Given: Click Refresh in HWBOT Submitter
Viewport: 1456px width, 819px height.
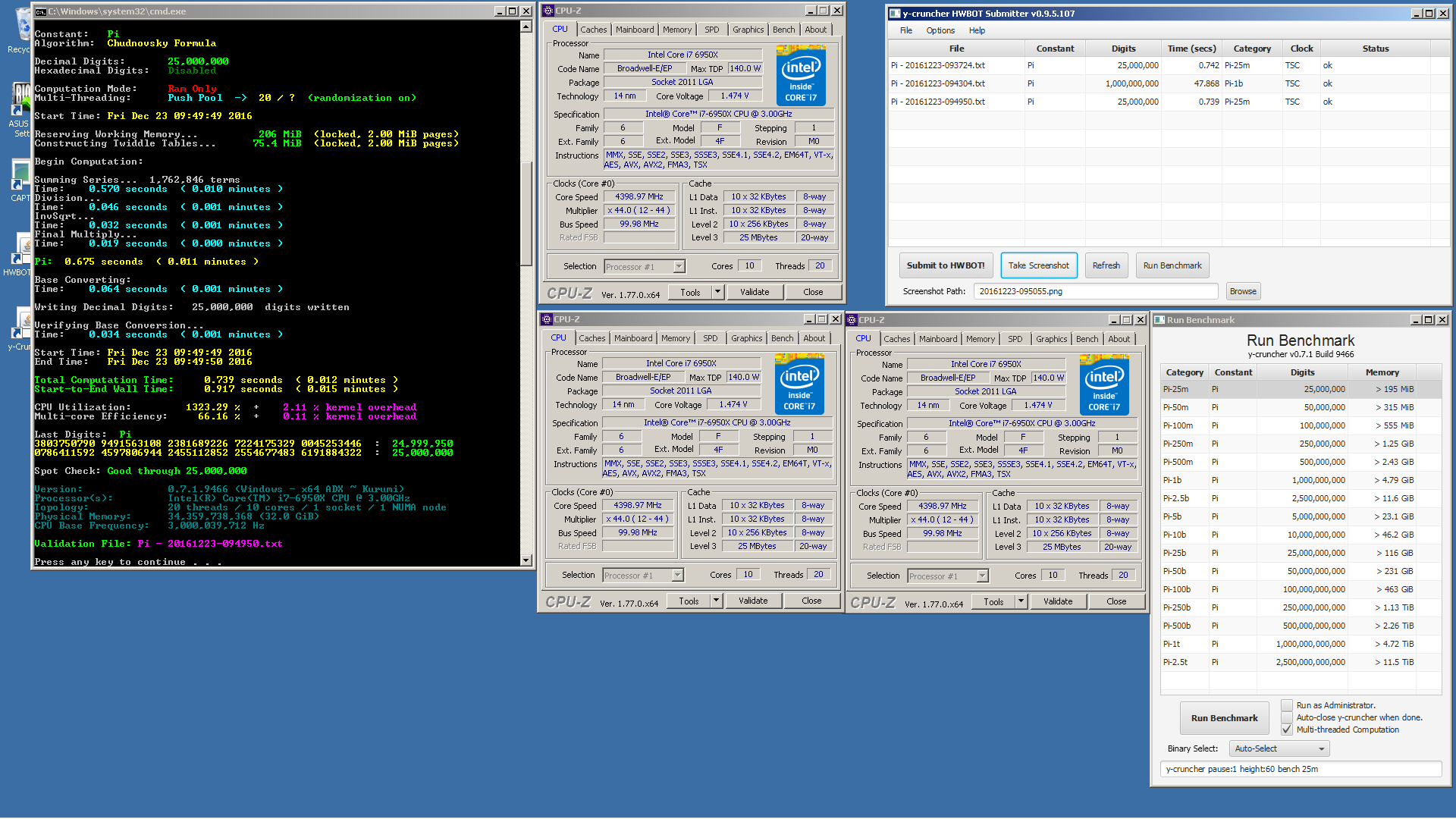Looking at the screenshot, I should coord(1106,265).
